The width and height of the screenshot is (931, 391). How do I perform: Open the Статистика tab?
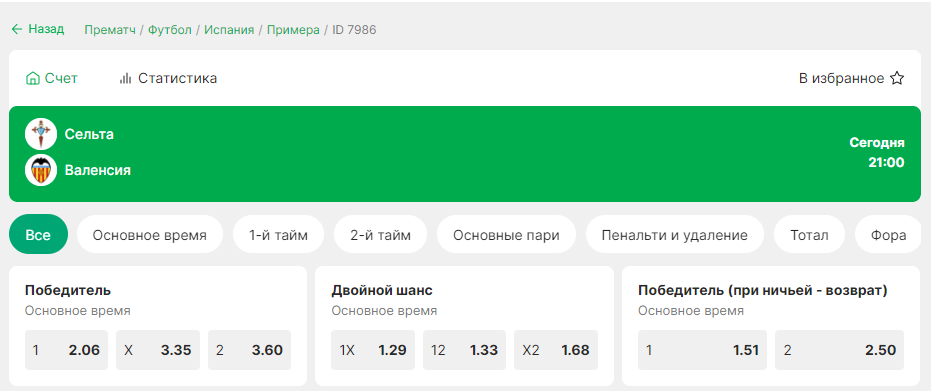pos(168,78)
